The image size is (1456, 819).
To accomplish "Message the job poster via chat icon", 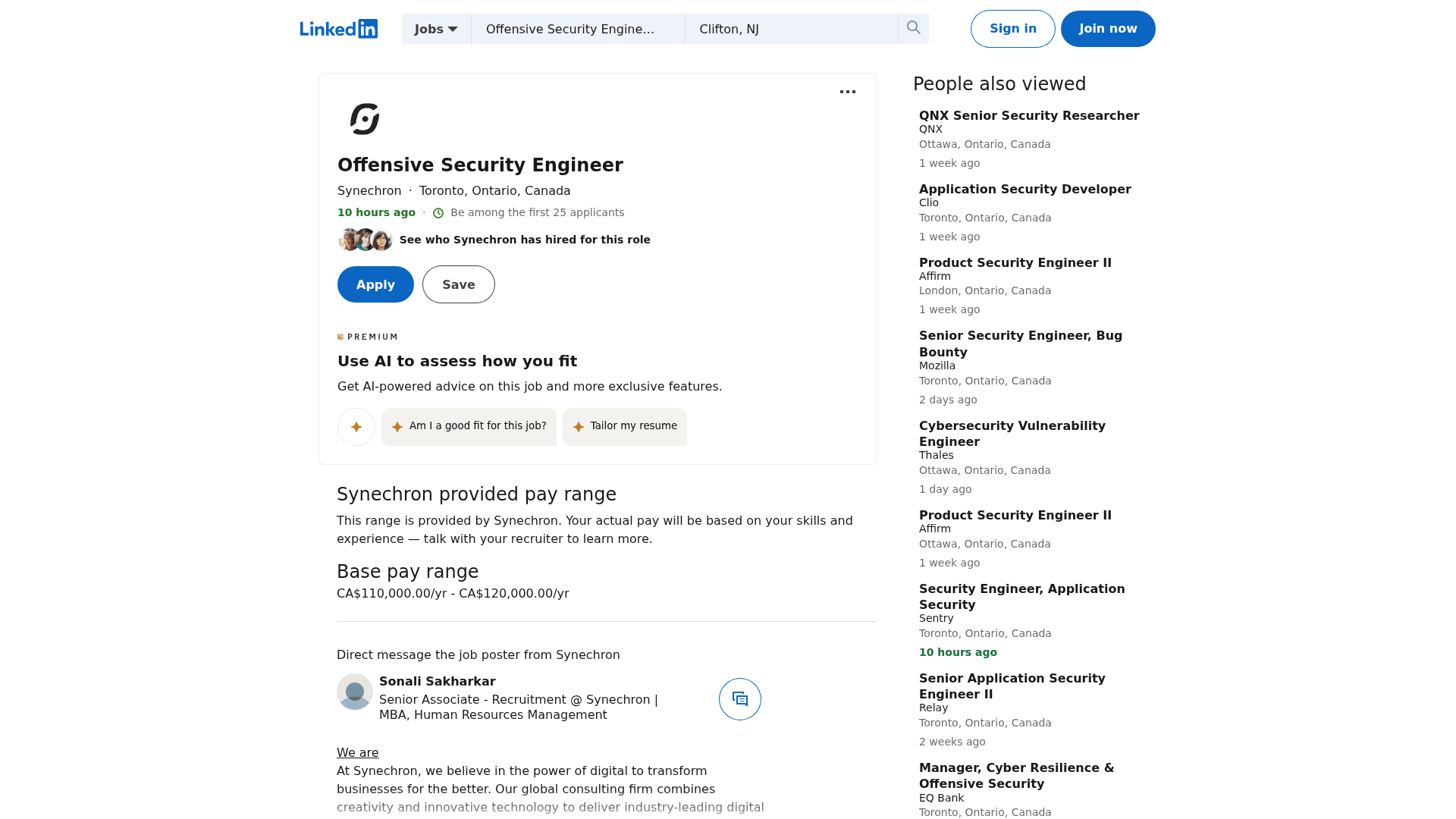I will click(x=740, y=699).
